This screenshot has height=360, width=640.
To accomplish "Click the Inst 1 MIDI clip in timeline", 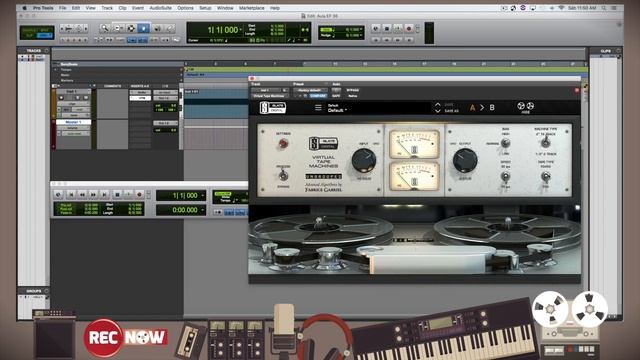I will pos(216,104).
